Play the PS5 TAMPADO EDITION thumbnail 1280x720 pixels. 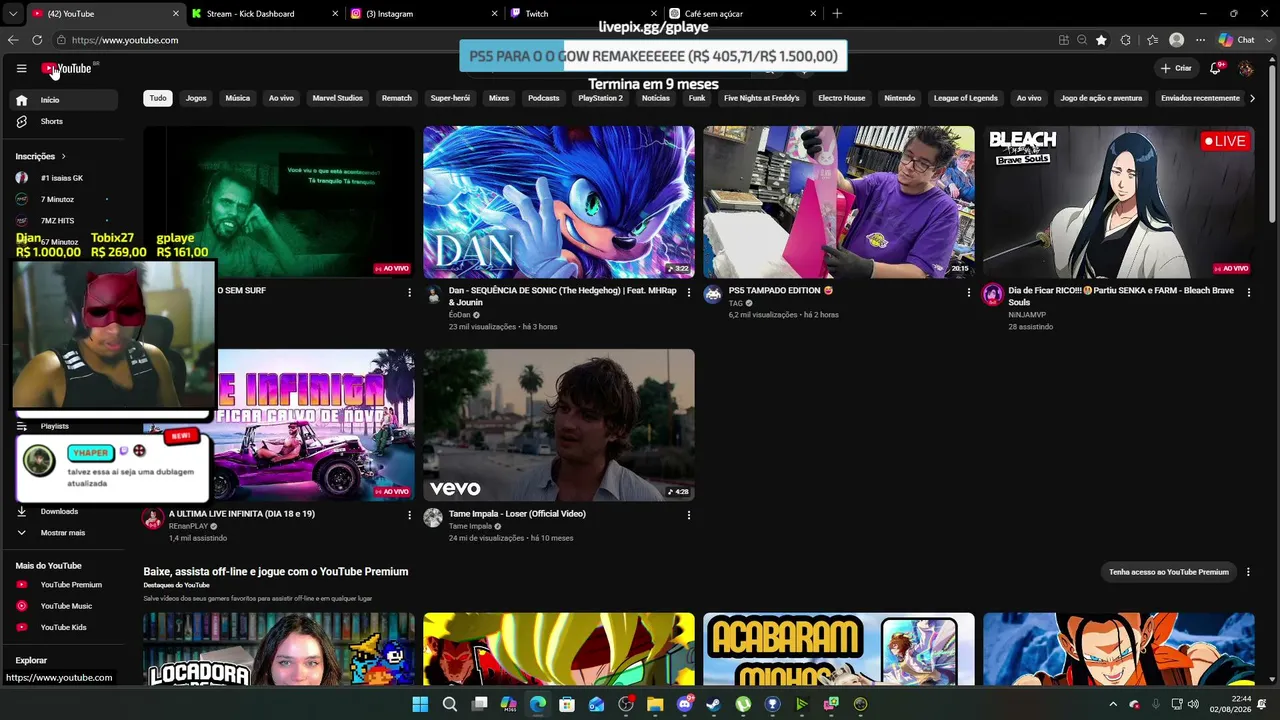tap(839, 202)
